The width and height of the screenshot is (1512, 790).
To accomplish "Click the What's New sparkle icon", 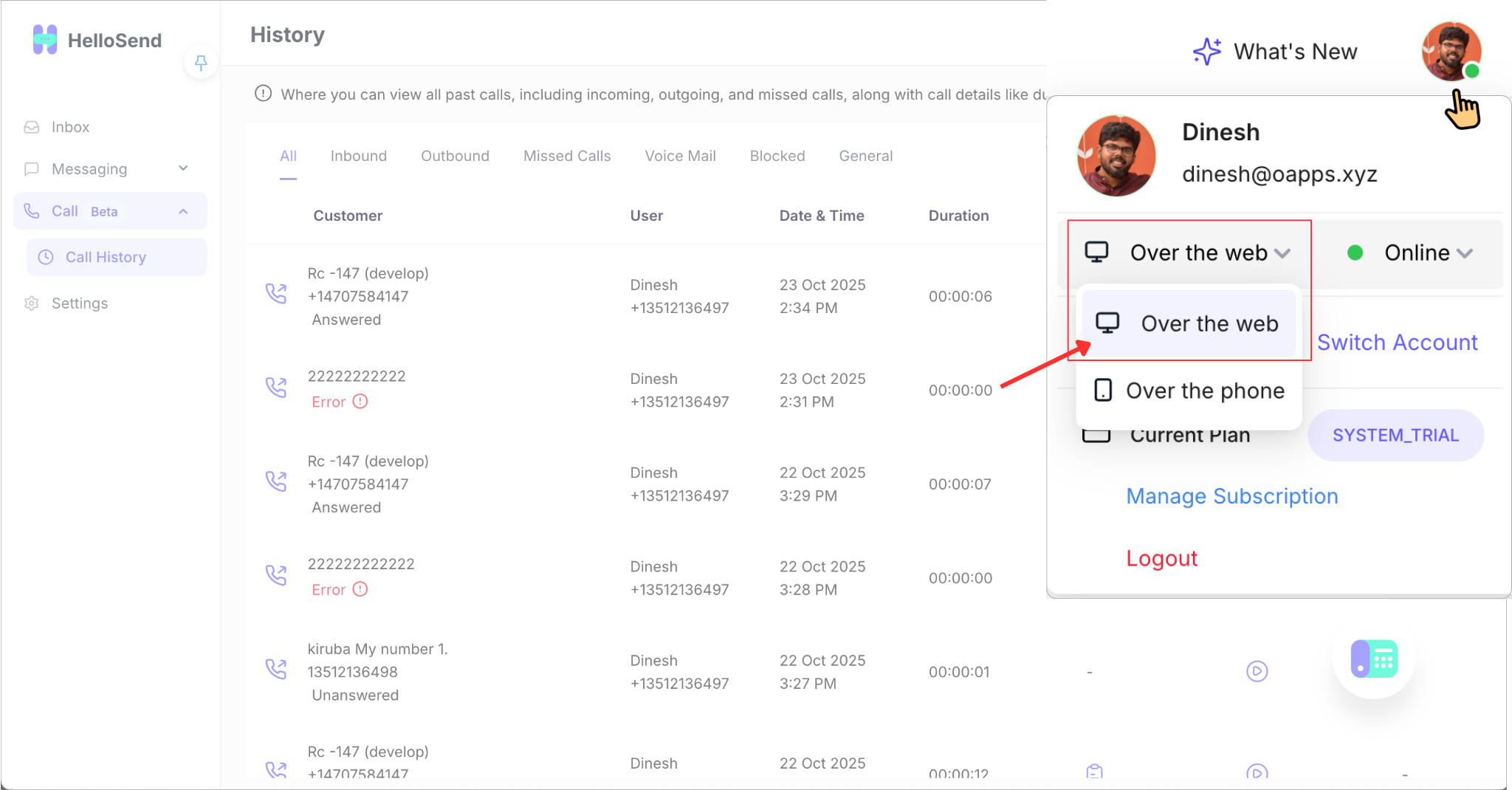I will pos(1207,52).
